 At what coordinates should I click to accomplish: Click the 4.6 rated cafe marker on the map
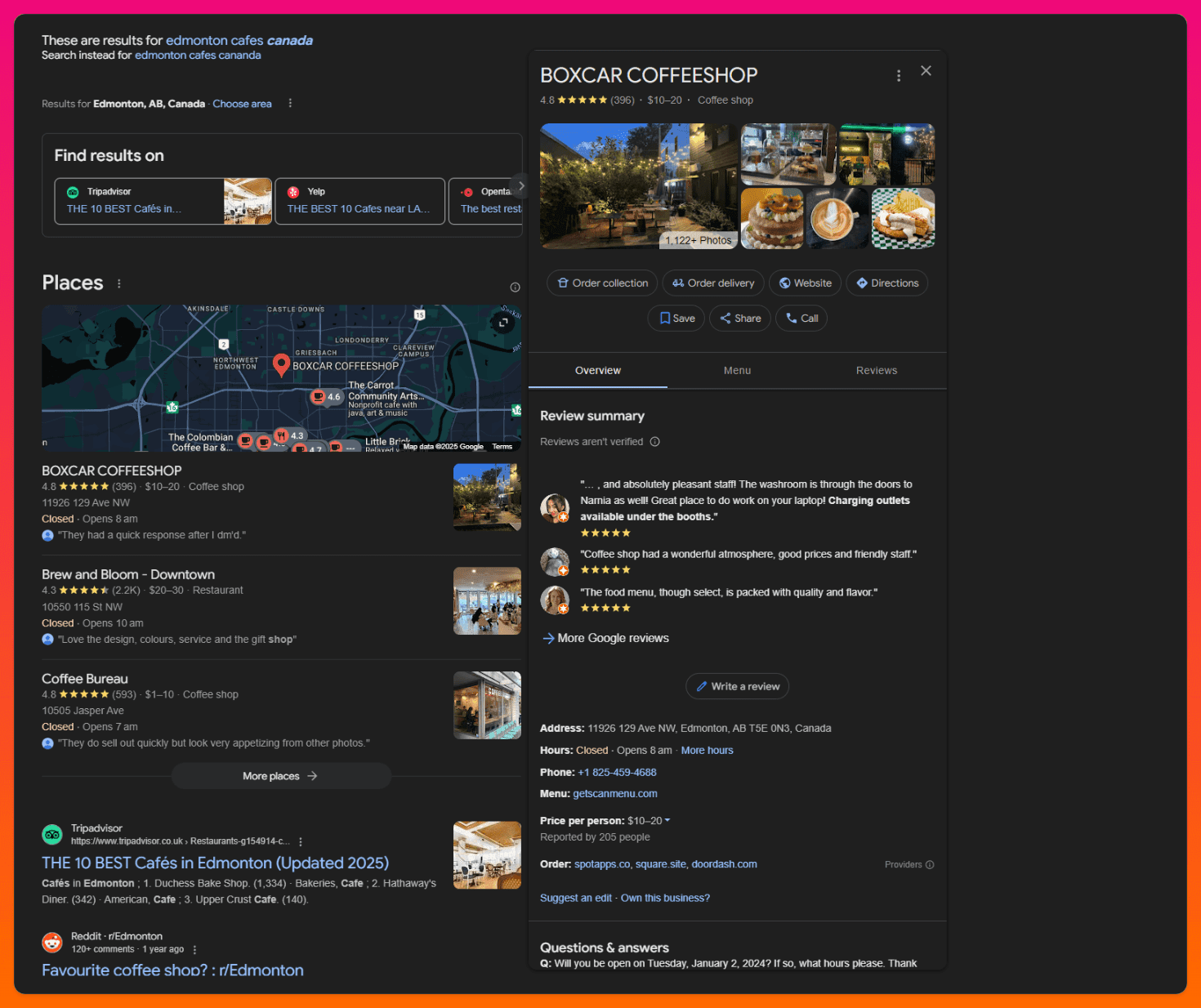[326, 397]
